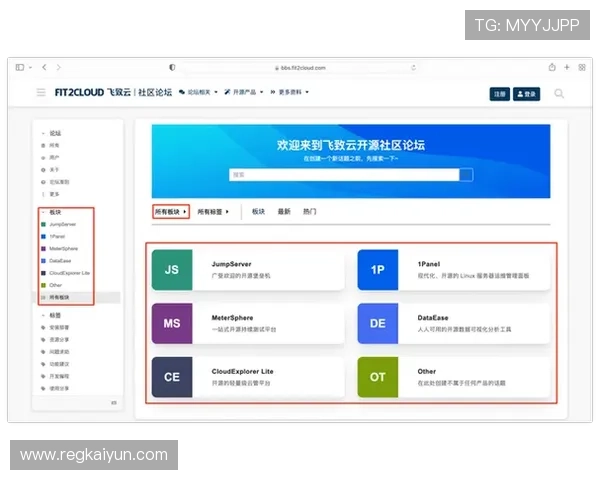
Task: Click the 注册 sign-up button
Action: point(499,94)
